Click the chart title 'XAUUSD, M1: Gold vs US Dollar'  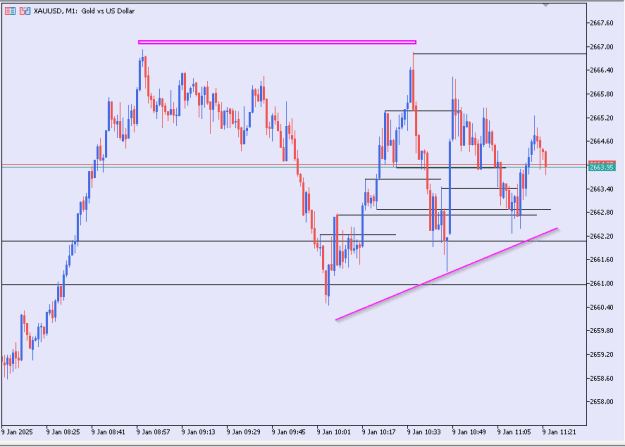(84, 11)
